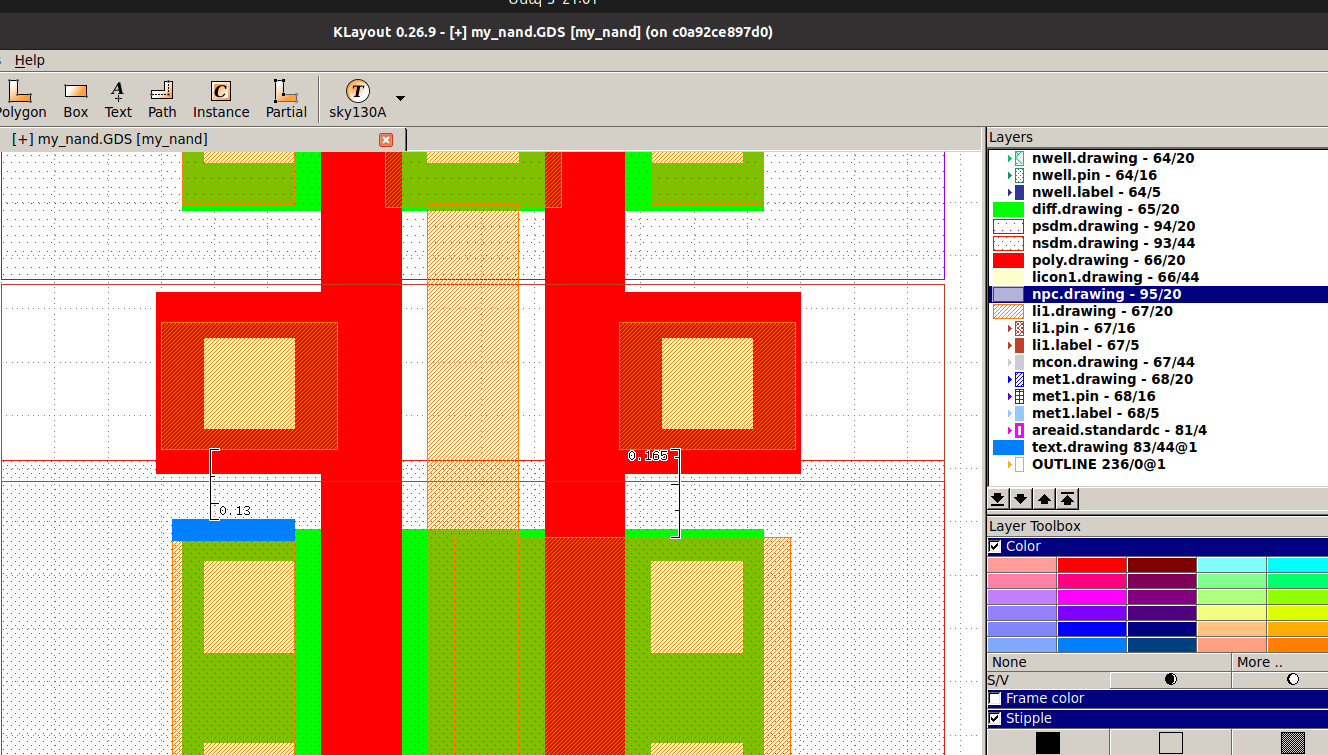Open the technology selector dropdown arrow

(x=401, y=98)
